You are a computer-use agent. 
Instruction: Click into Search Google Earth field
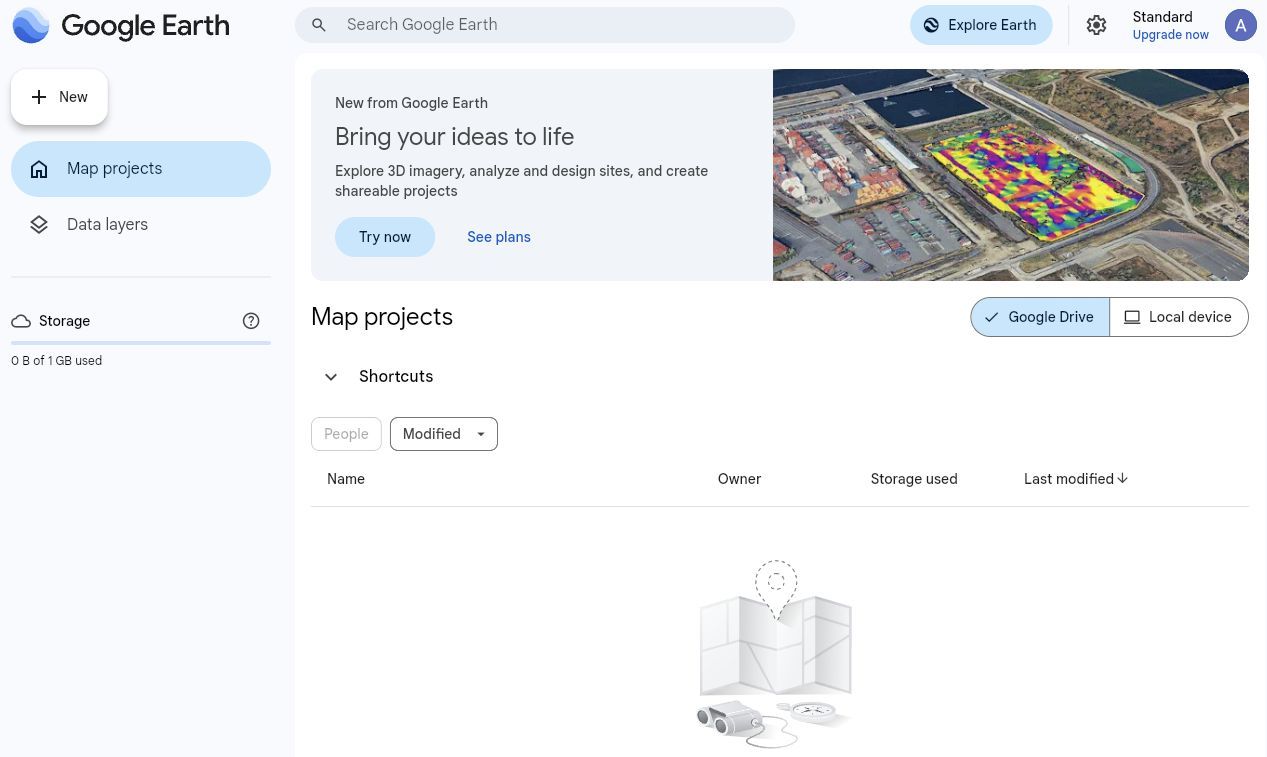(x=545, y=25)
